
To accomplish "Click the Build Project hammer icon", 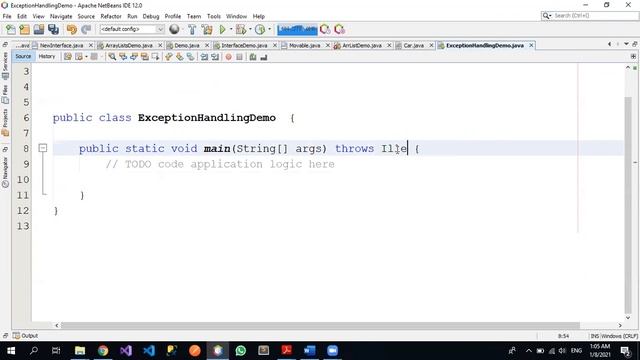I will click(x=192, y=29).
